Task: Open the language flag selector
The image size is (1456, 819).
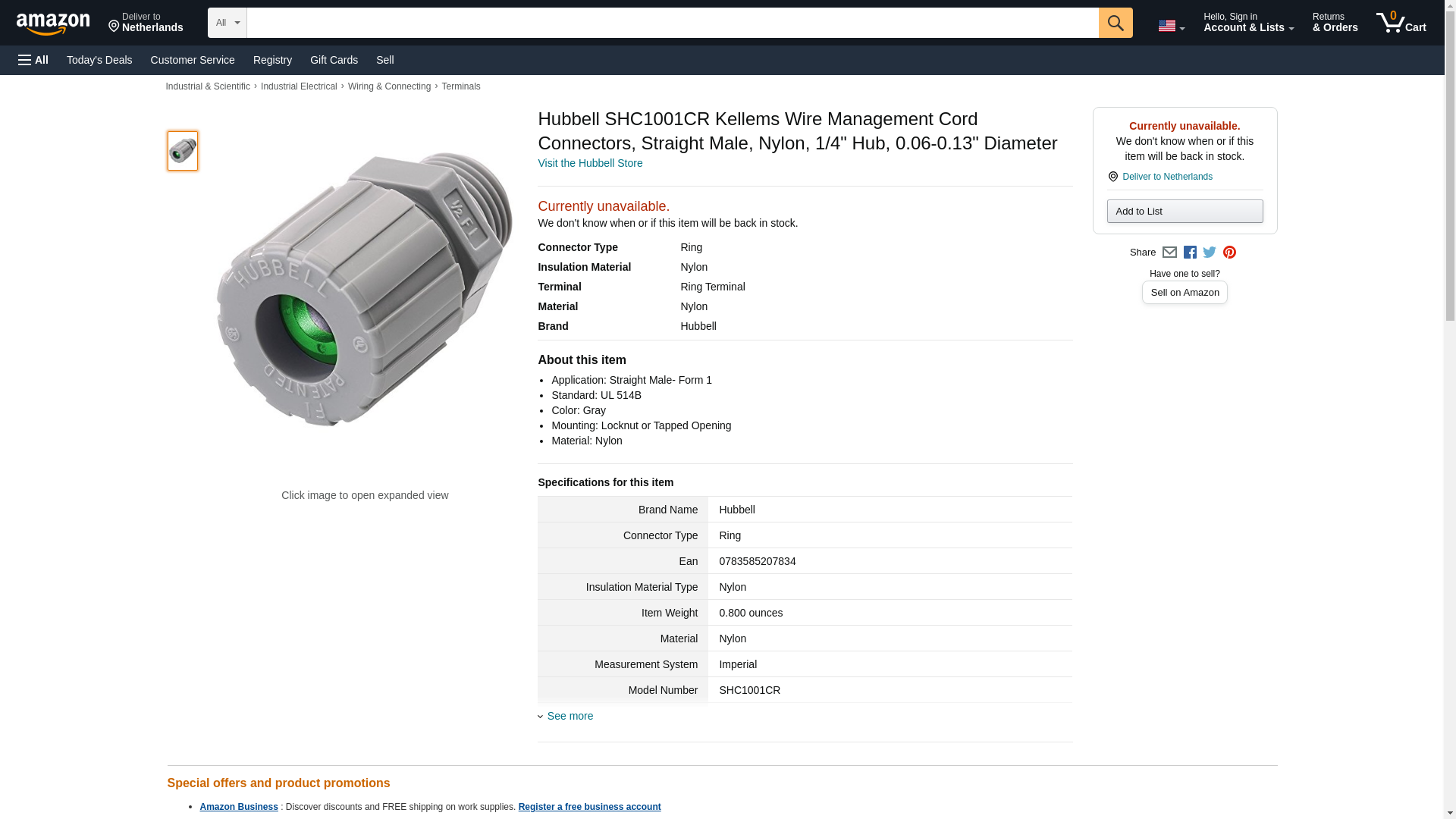Action: tap(1171, 26)
